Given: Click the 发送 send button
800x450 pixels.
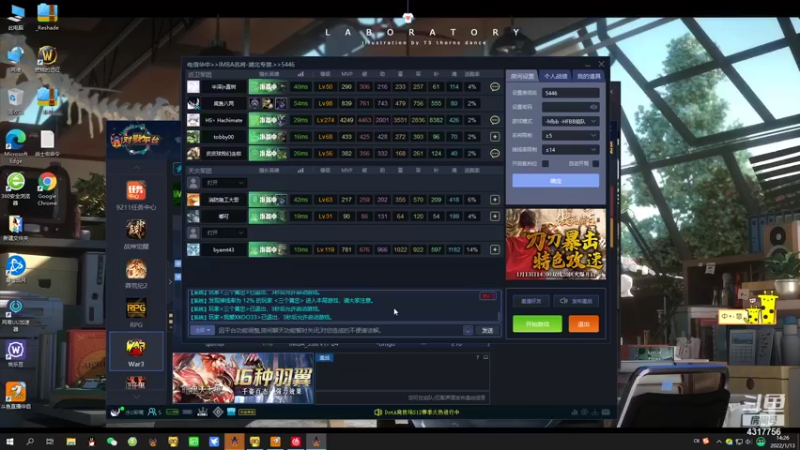Looking at the screenshot, I should coord(487,331).
